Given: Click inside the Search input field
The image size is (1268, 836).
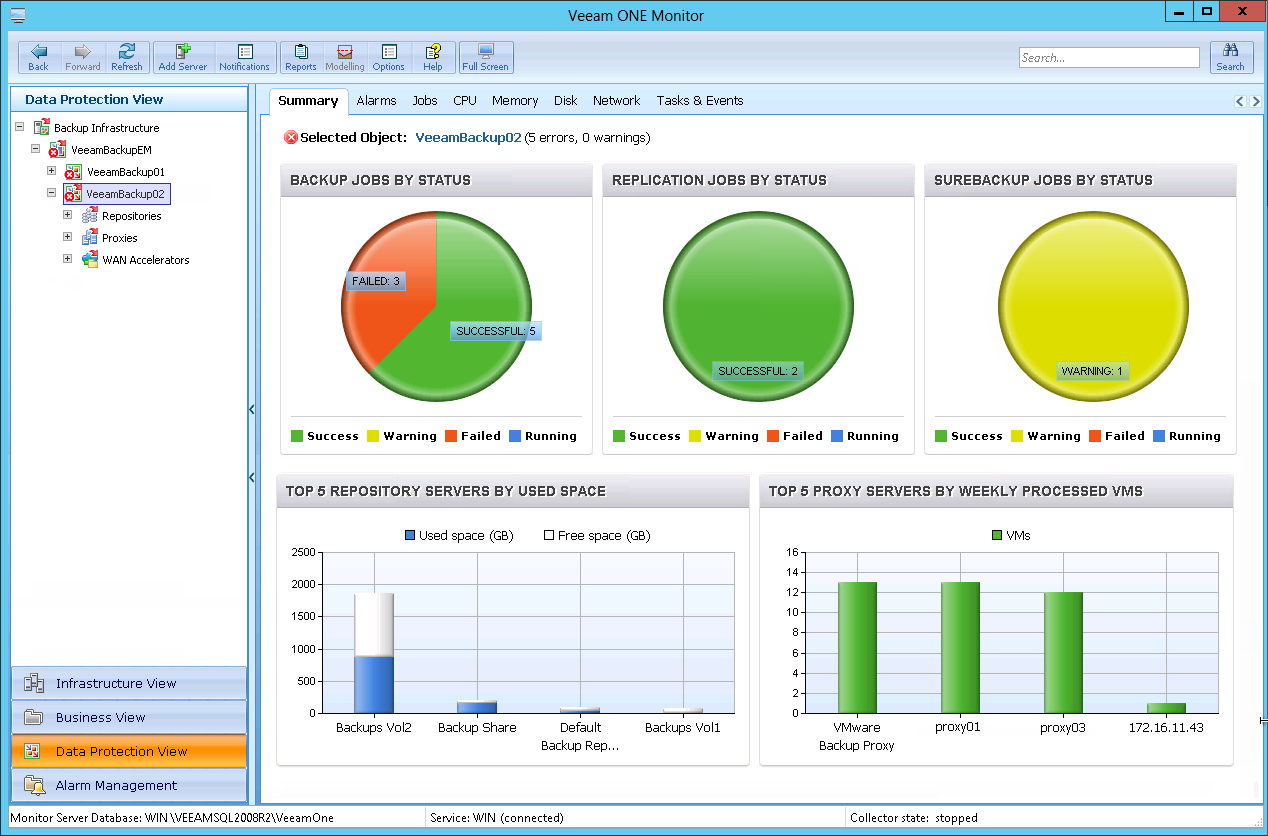Looking at the screenshot, I should click(x=1109, y=58).
